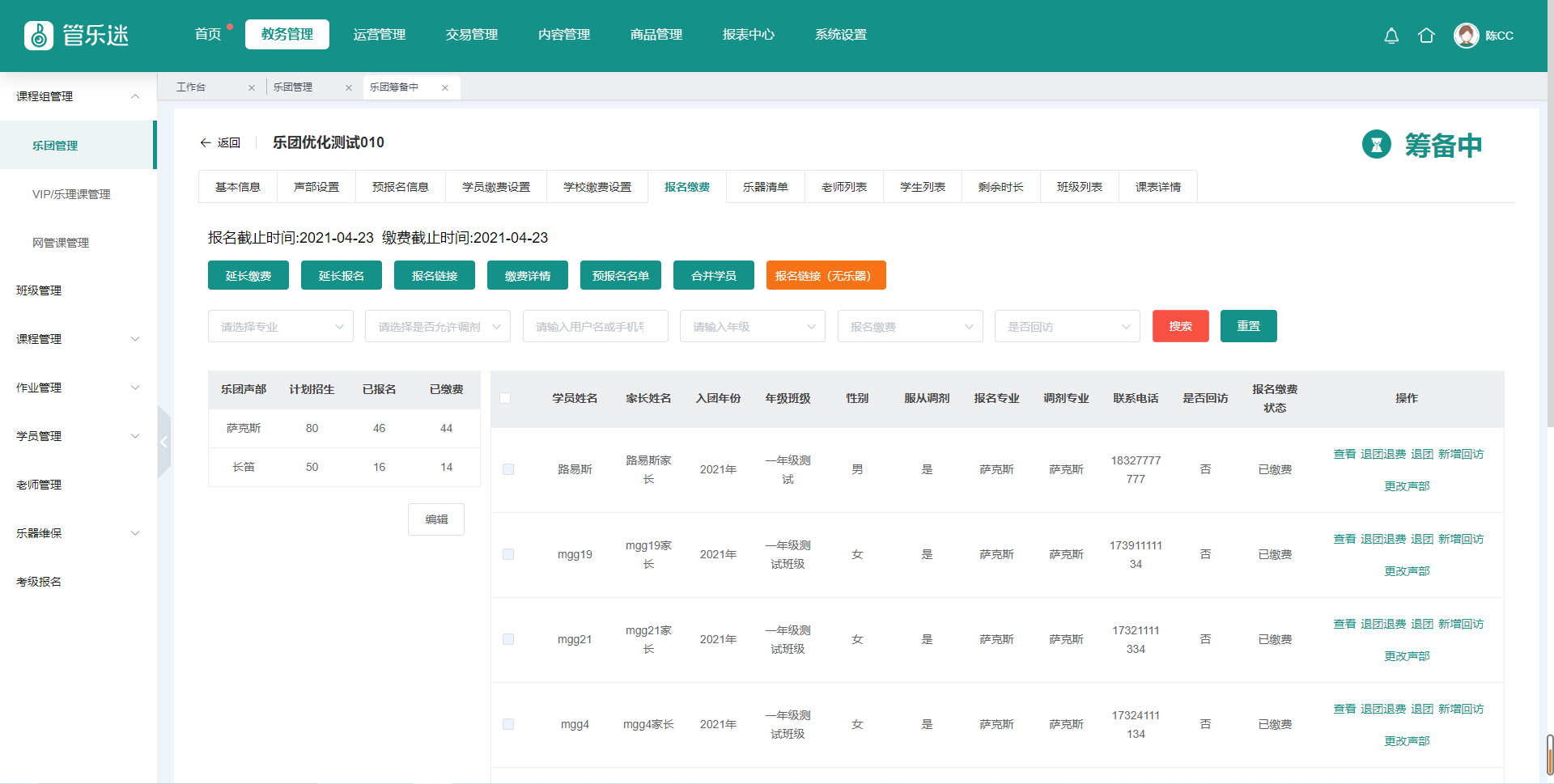The height and width of the screenshot is (784, 1554).
Task: Click the red 搜索 button
Action: point(1180,326)
